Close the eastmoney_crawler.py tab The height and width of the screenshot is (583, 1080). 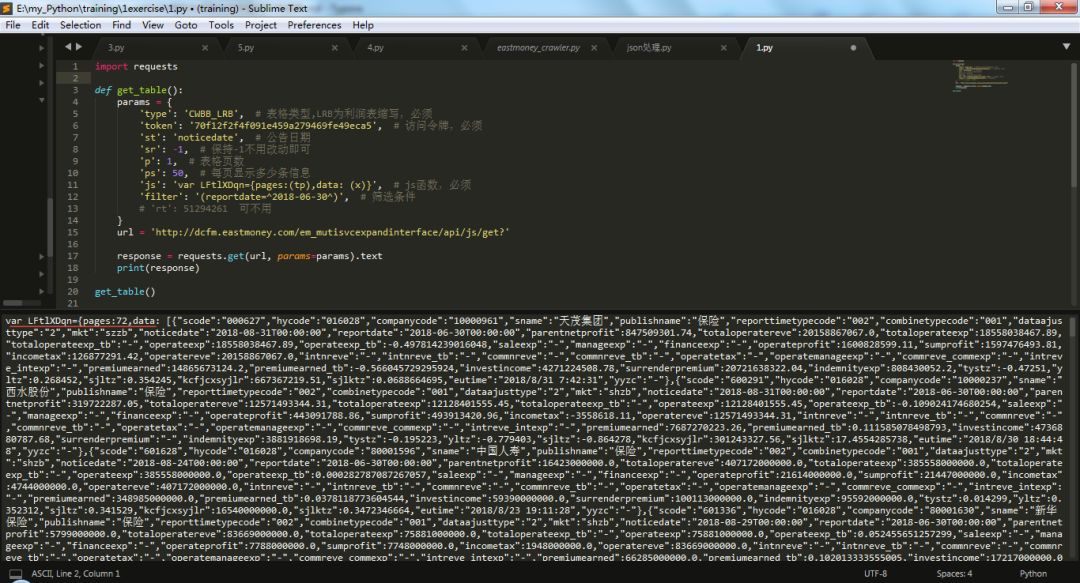tap(594, 47)
